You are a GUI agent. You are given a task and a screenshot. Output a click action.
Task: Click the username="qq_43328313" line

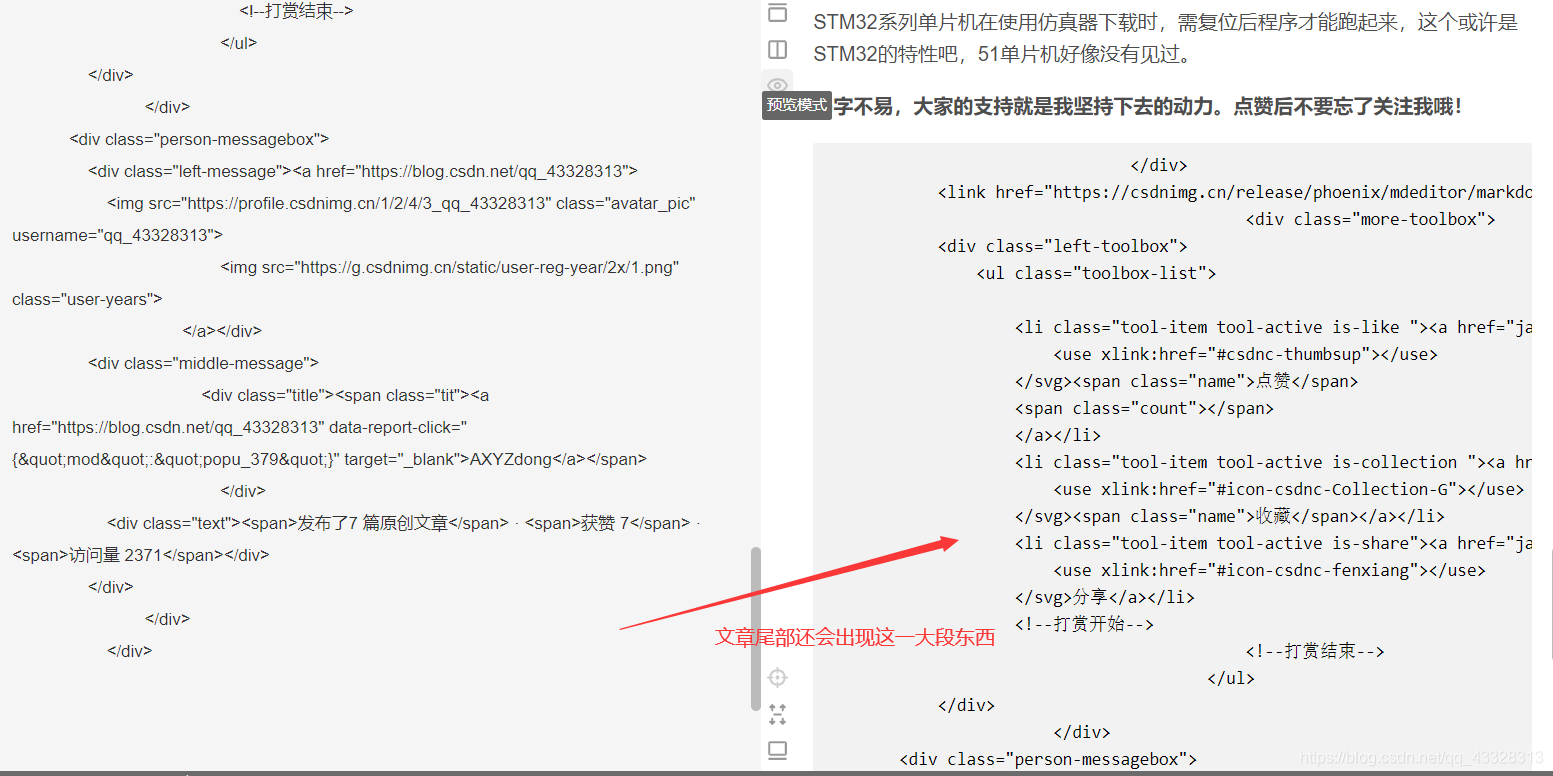tap(117, 235)
